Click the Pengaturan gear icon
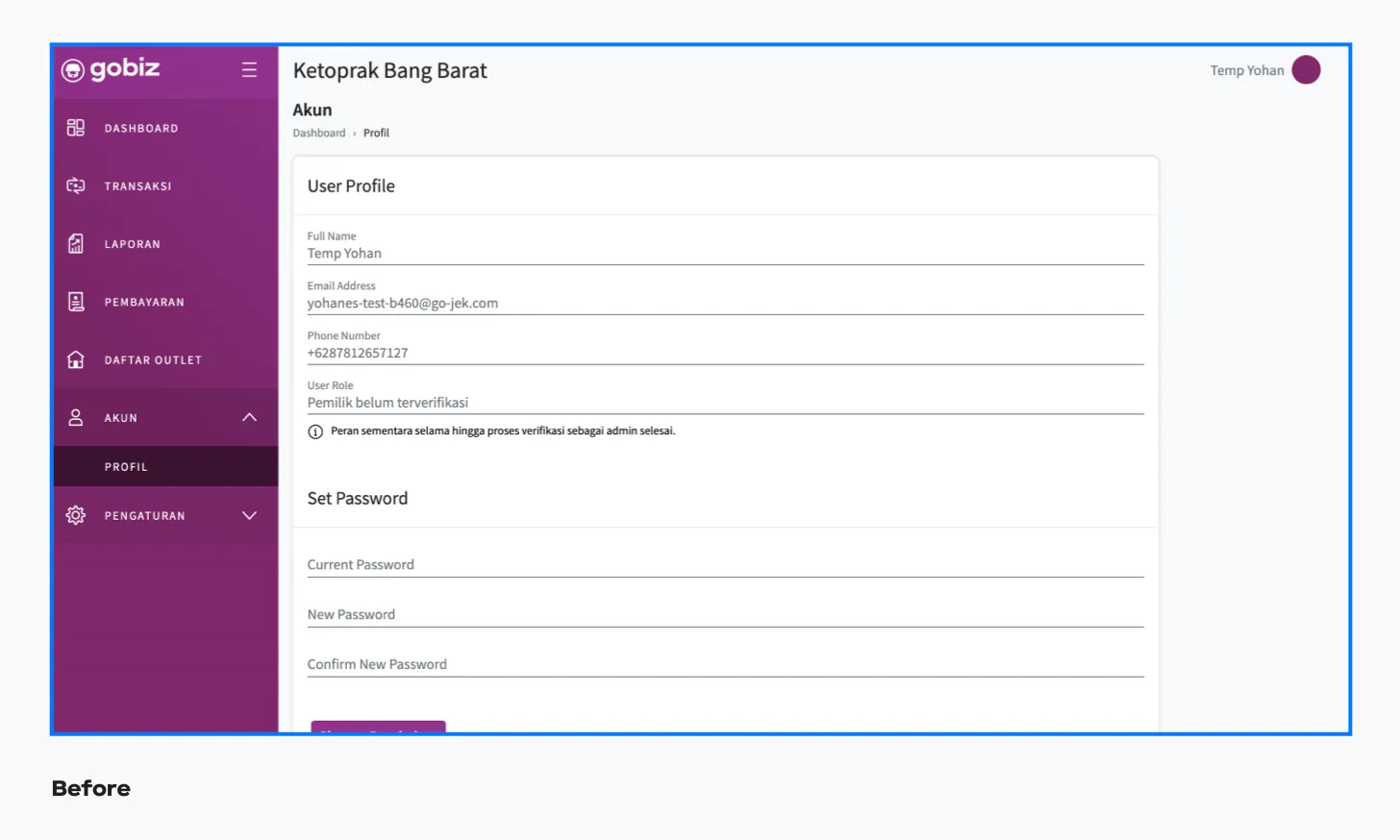The width and height of the screenshot is (1400, 840). [76, 515]
